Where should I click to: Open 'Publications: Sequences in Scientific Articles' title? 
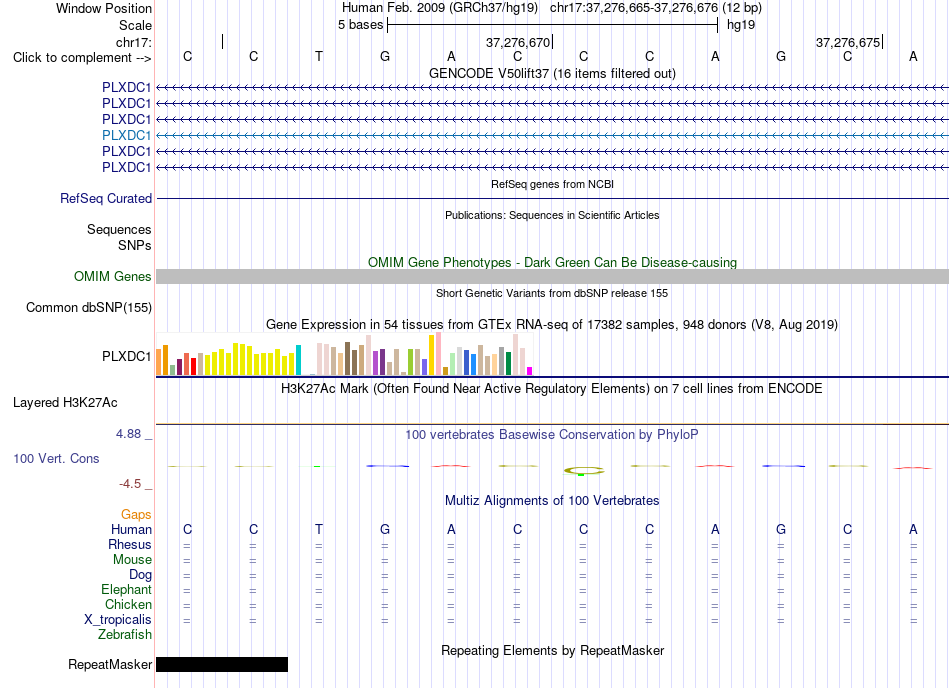(552, 215)
